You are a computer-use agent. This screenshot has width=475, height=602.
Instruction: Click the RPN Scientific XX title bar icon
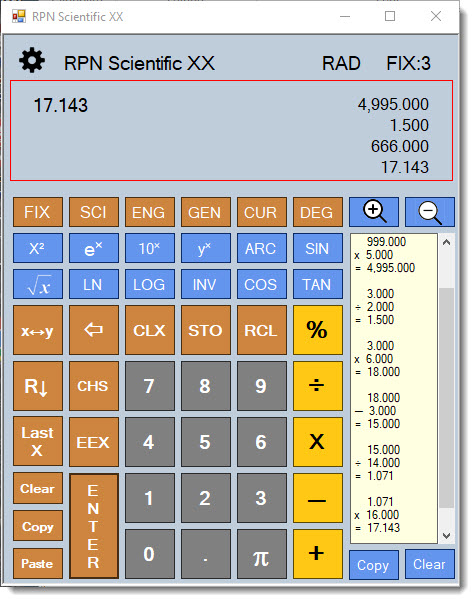19,17
